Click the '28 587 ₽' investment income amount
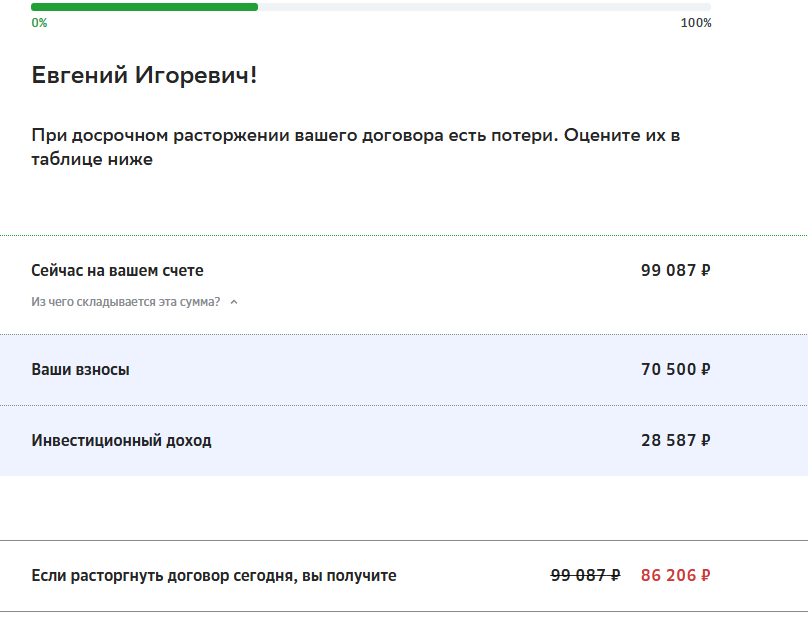The width and height of the screenshot is (808, 619). 676,441
